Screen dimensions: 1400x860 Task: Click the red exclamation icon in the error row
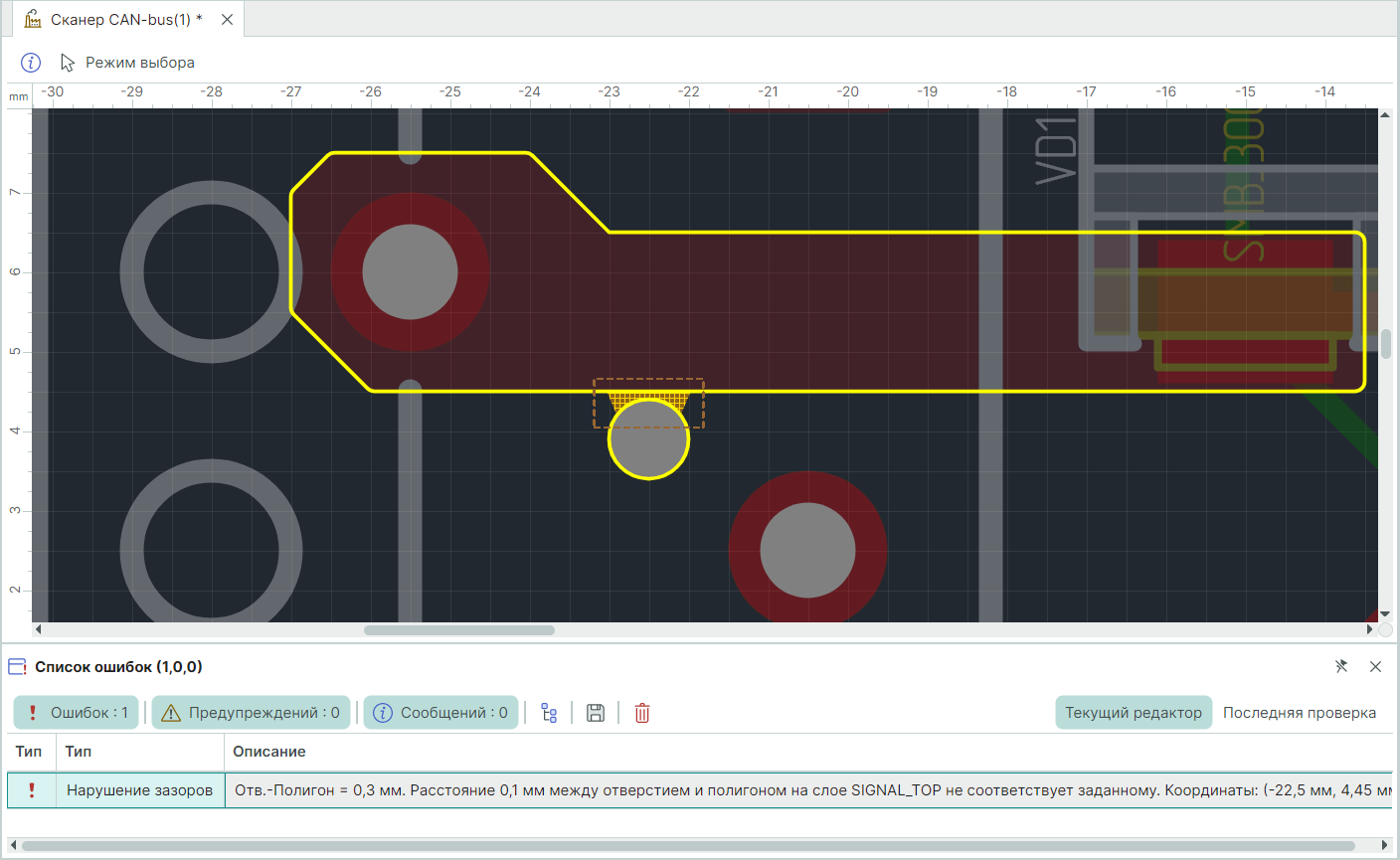click(32, 790)
